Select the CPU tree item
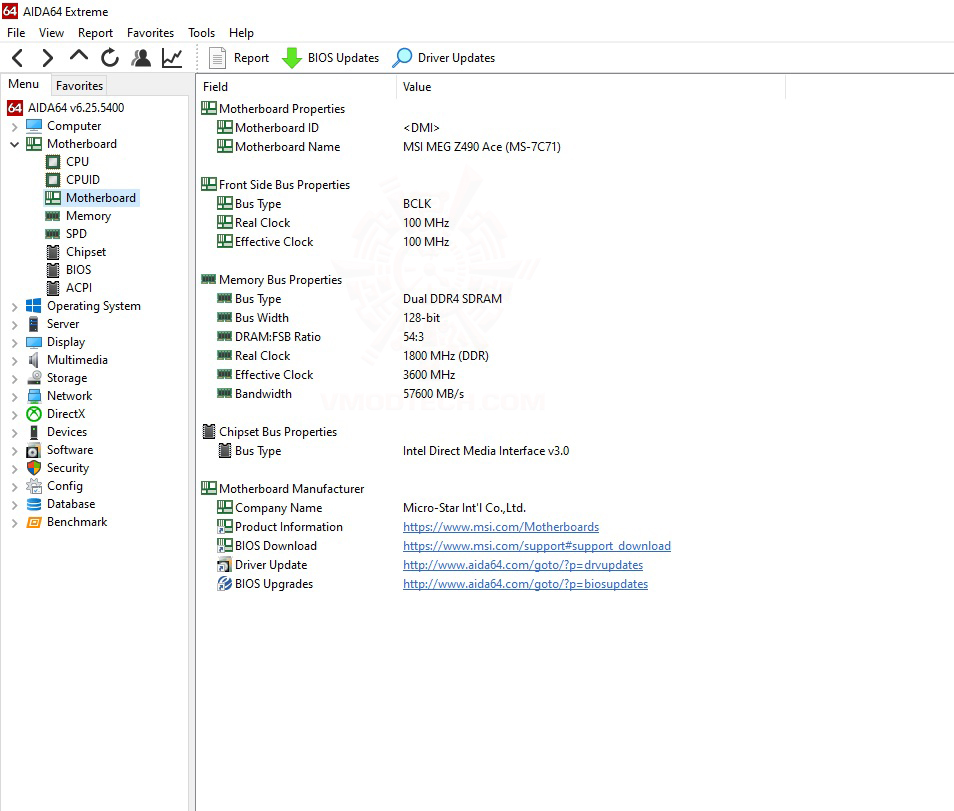 (x=77, y=162)
